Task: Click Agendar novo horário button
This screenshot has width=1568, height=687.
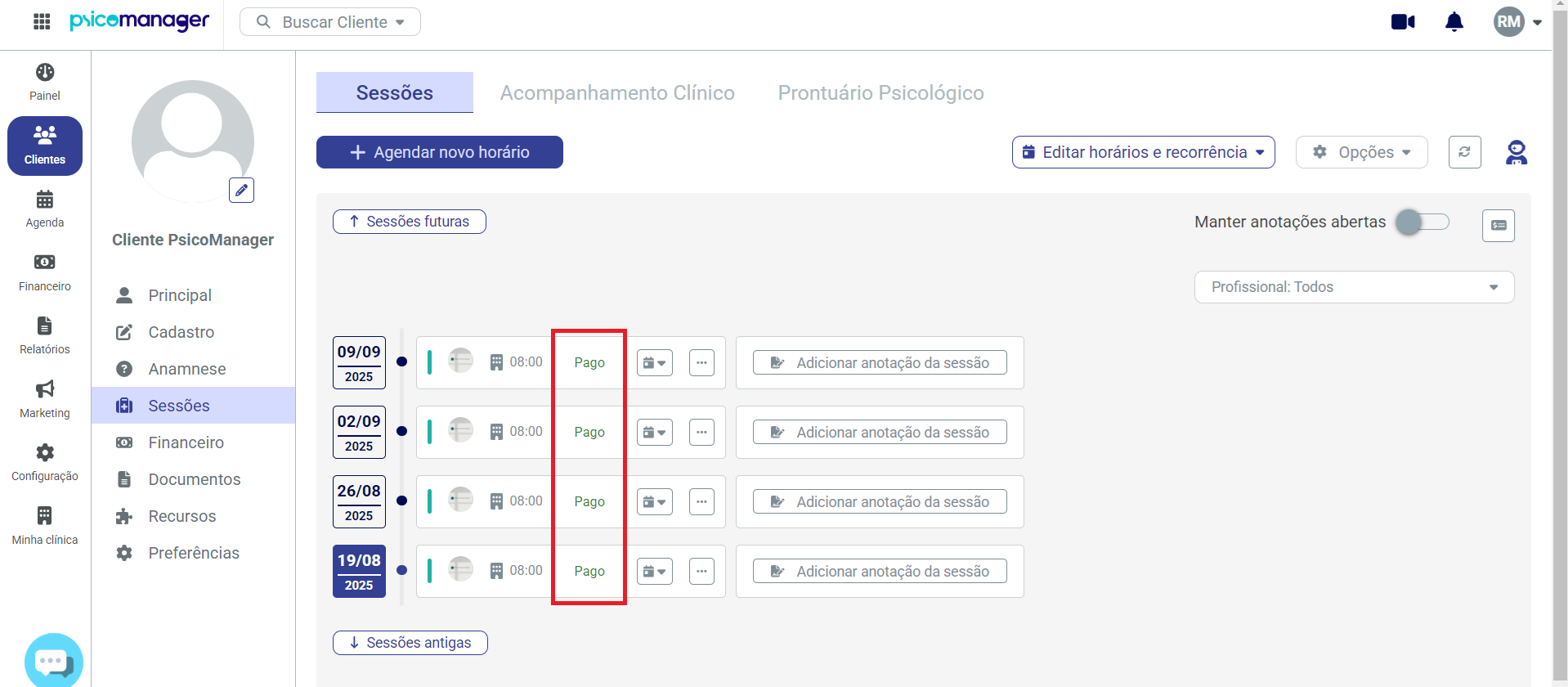Action: [x=440, y=152]
